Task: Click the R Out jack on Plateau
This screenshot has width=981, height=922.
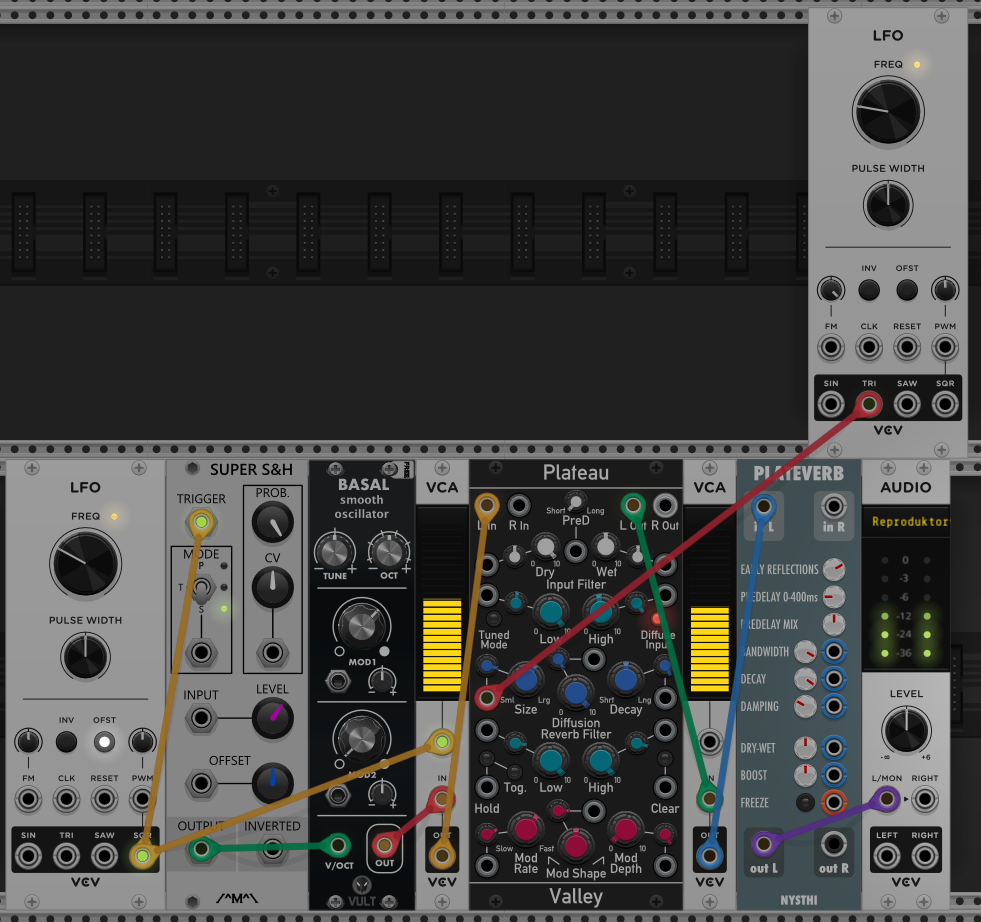Action: click(x=665, y=505)
